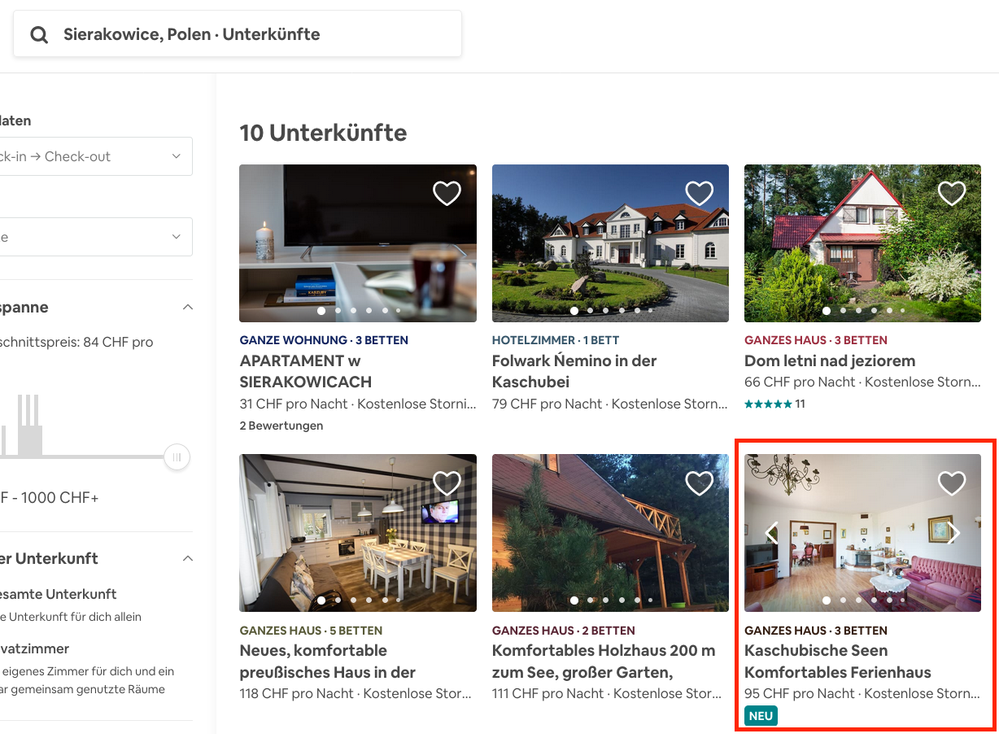
Task: Grab the price range slider handle
Action: (177, 458)
